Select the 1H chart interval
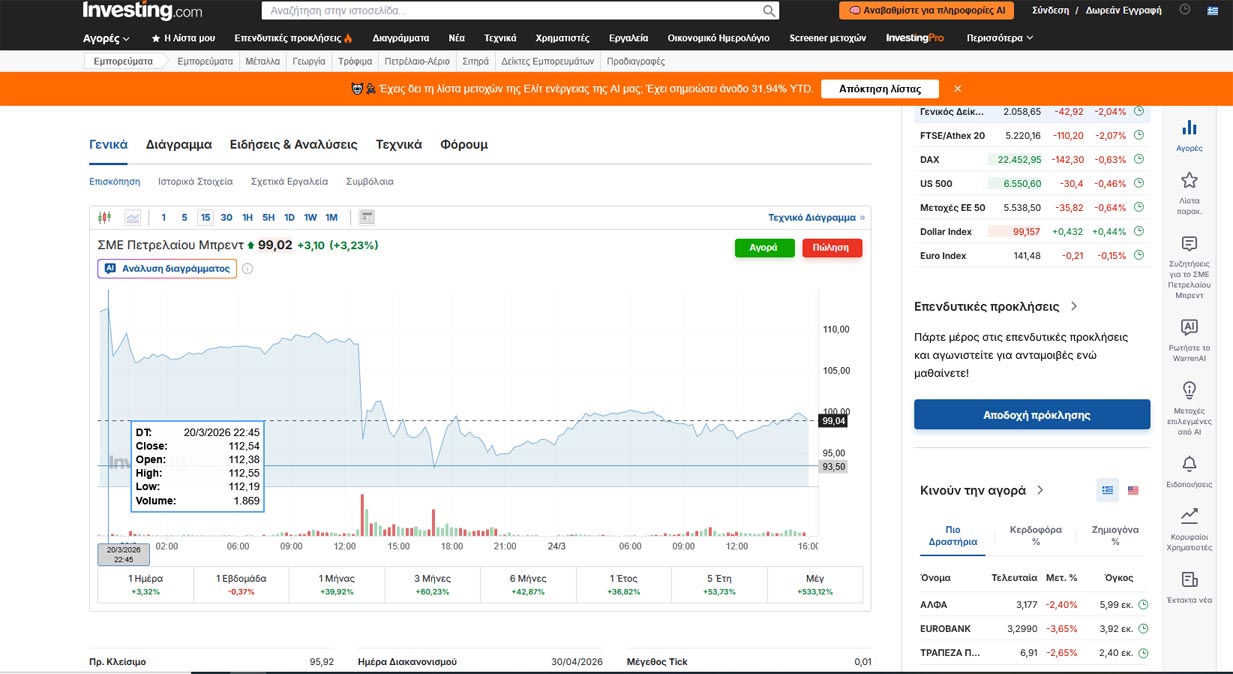 [247, 217]
